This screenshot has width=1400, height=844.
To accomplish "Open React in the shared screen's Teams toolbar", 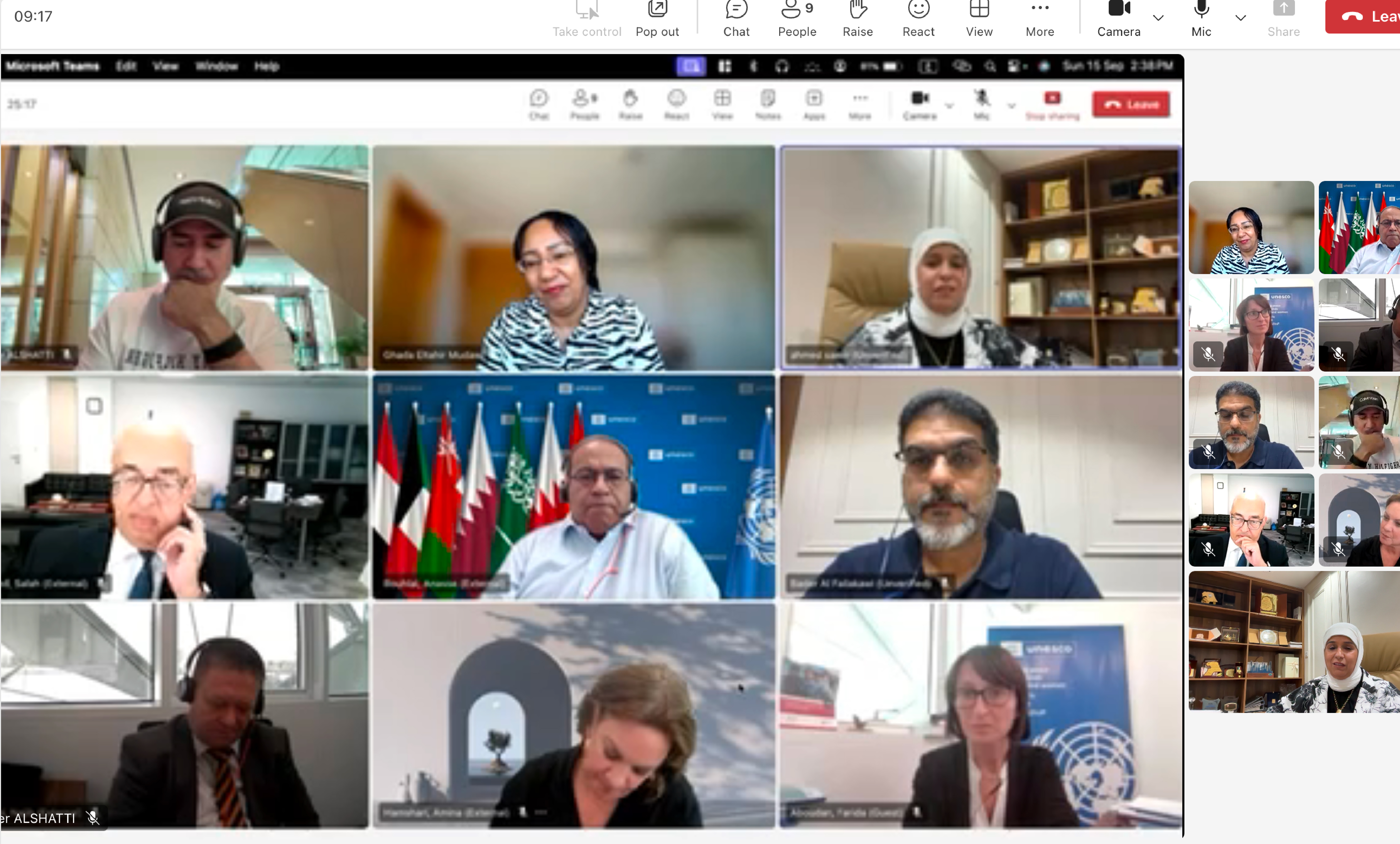I will click(x=676, y=105).
